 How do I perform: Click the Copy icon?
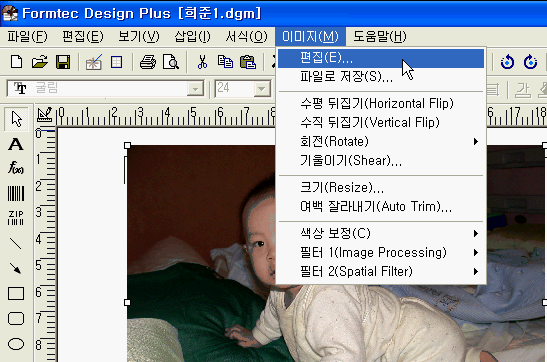tap(225, 62)
